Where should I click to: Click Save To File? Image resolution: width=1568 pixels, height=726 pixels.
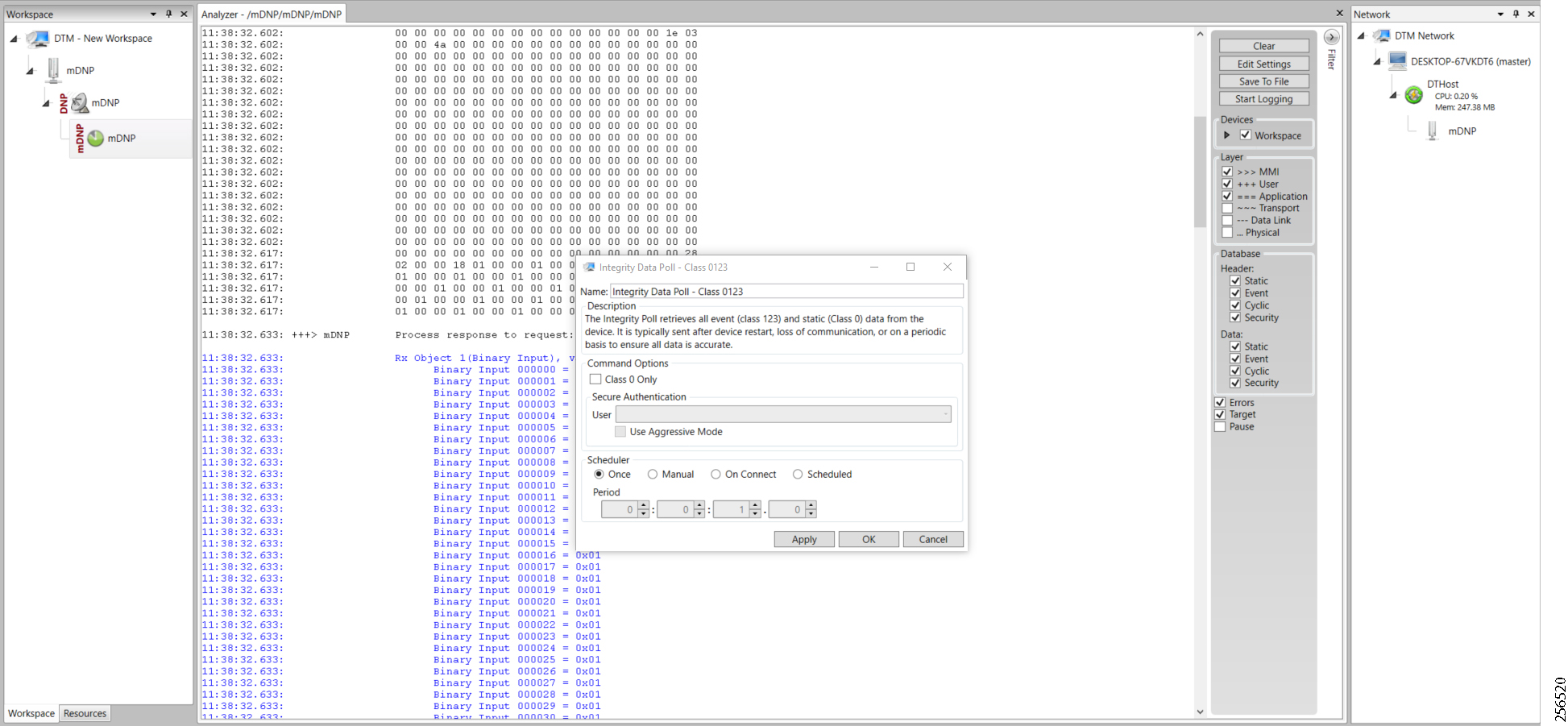(x=1263, y=81)
